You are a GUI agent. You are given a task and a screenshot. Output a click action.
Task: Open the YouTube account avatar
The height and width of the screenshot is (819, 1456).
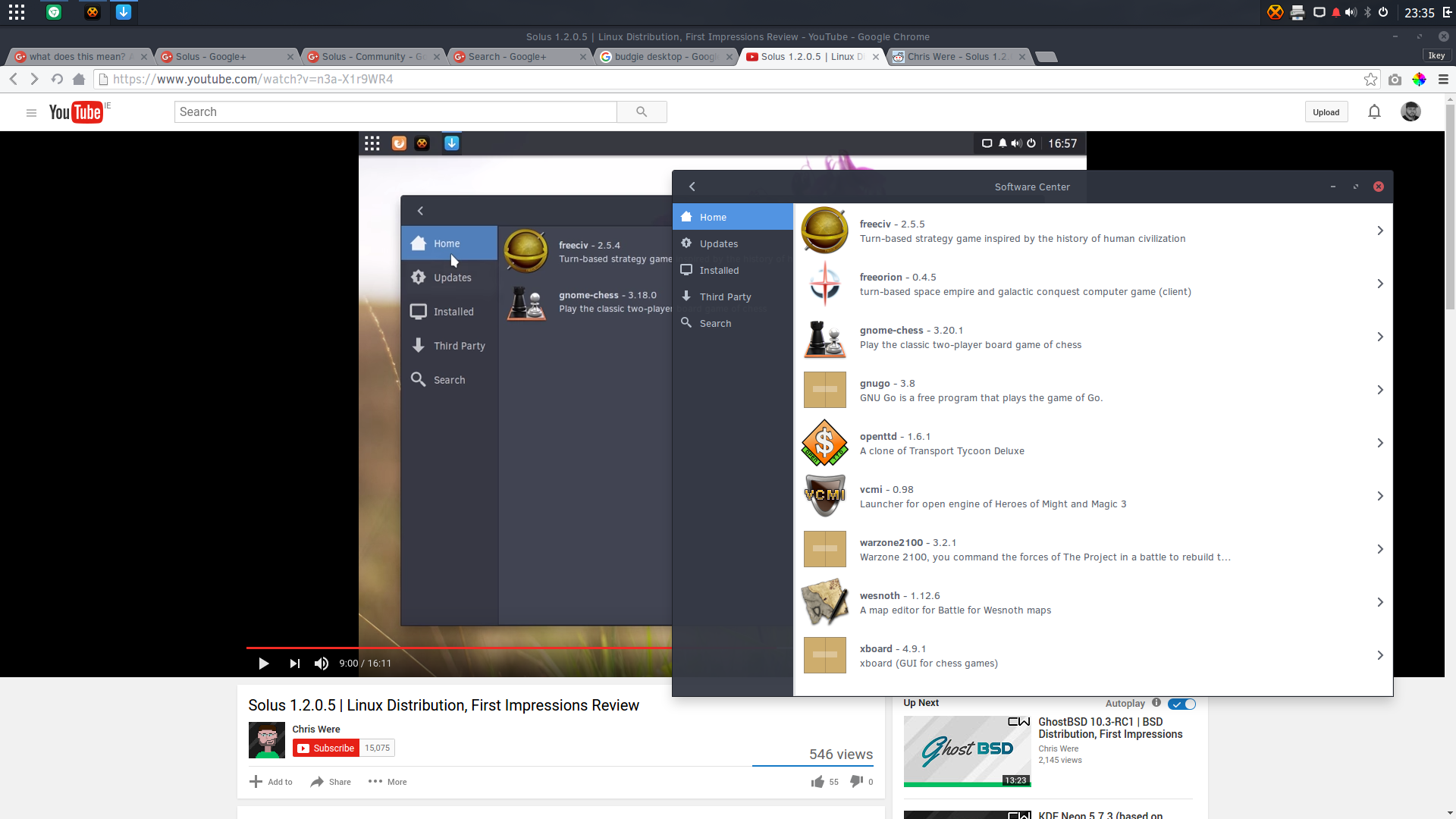coord(1410,111)
